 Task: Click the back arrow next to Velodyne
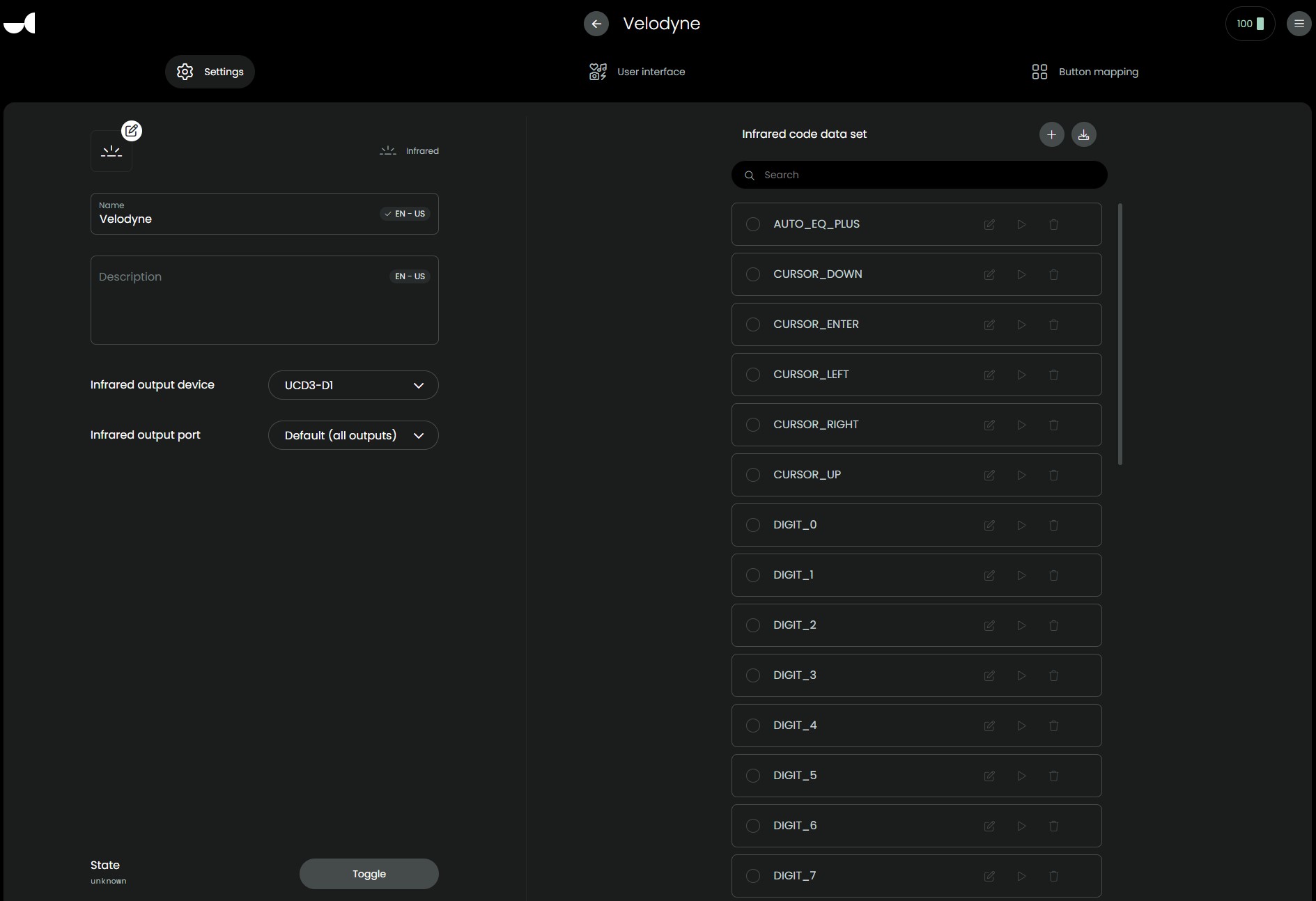point(596,24)
